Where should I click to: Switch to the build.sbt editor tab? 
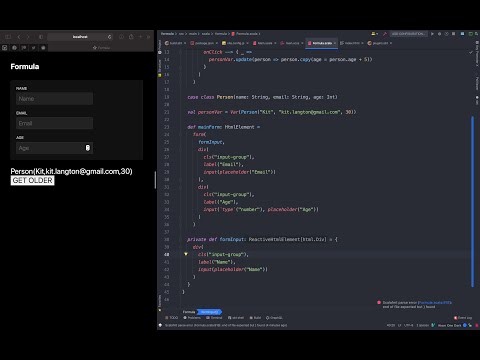pyautogui.click(x=175, y=43)
